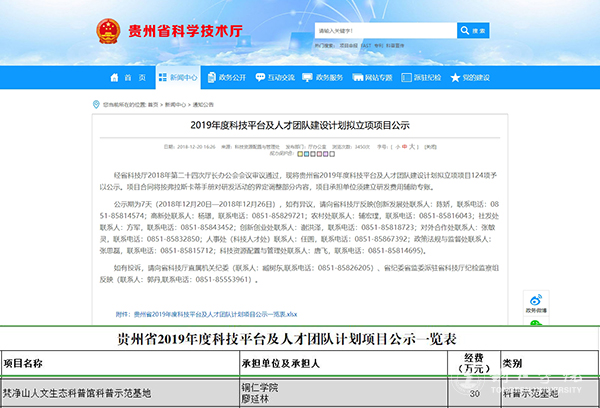Select the 互动交流 chat bubble icon
The height and width of the screenshot is (408, 600).
[x=259, y=77]
